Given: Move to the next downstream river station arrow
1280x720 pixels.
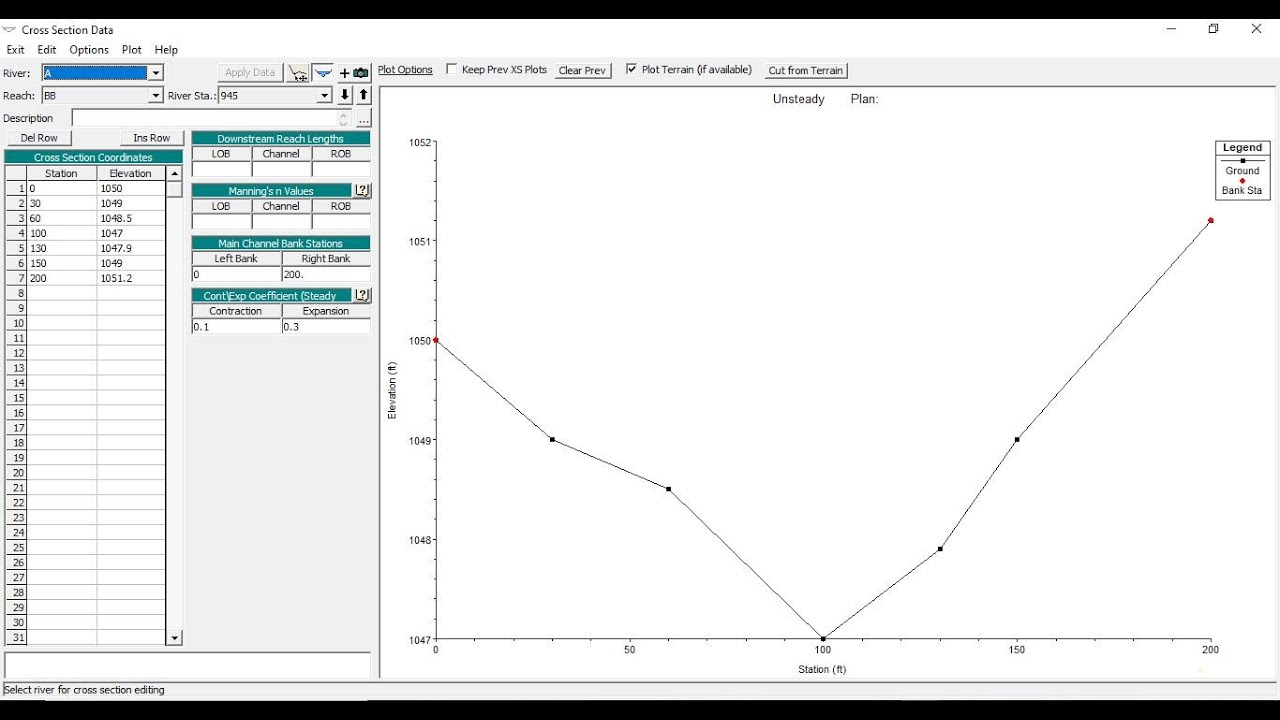Looking at the screenshot, I should coord(345,95).
